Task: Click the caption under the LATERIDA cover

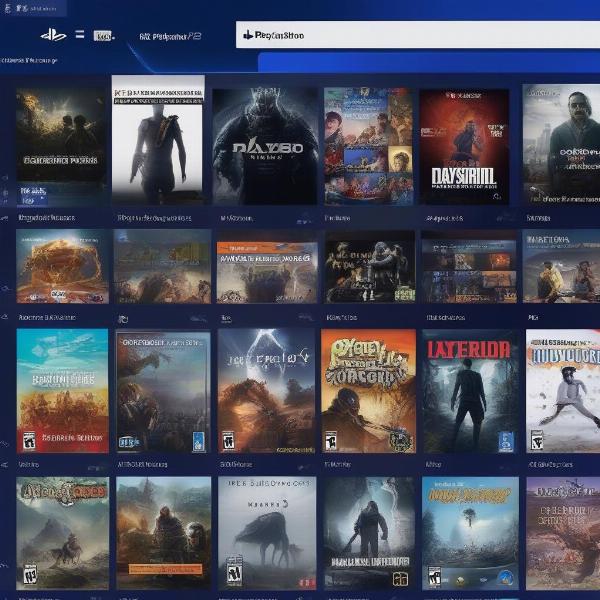Action: click(433, 464)
